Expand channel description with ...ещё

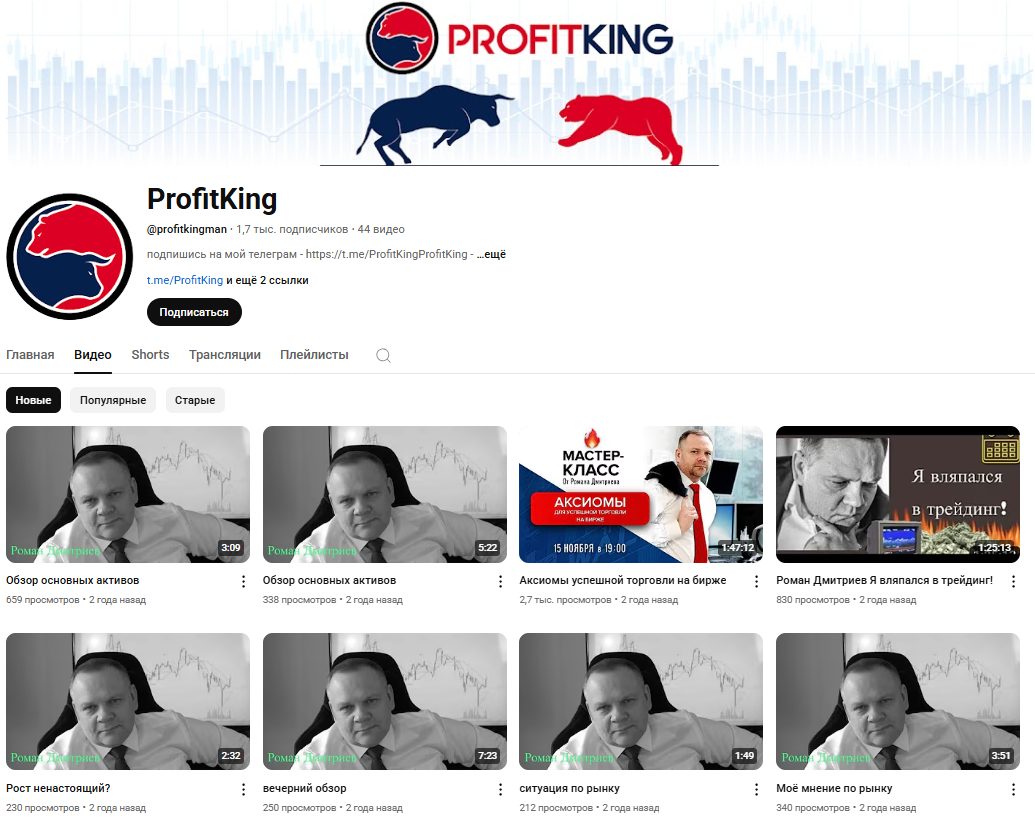491,254
